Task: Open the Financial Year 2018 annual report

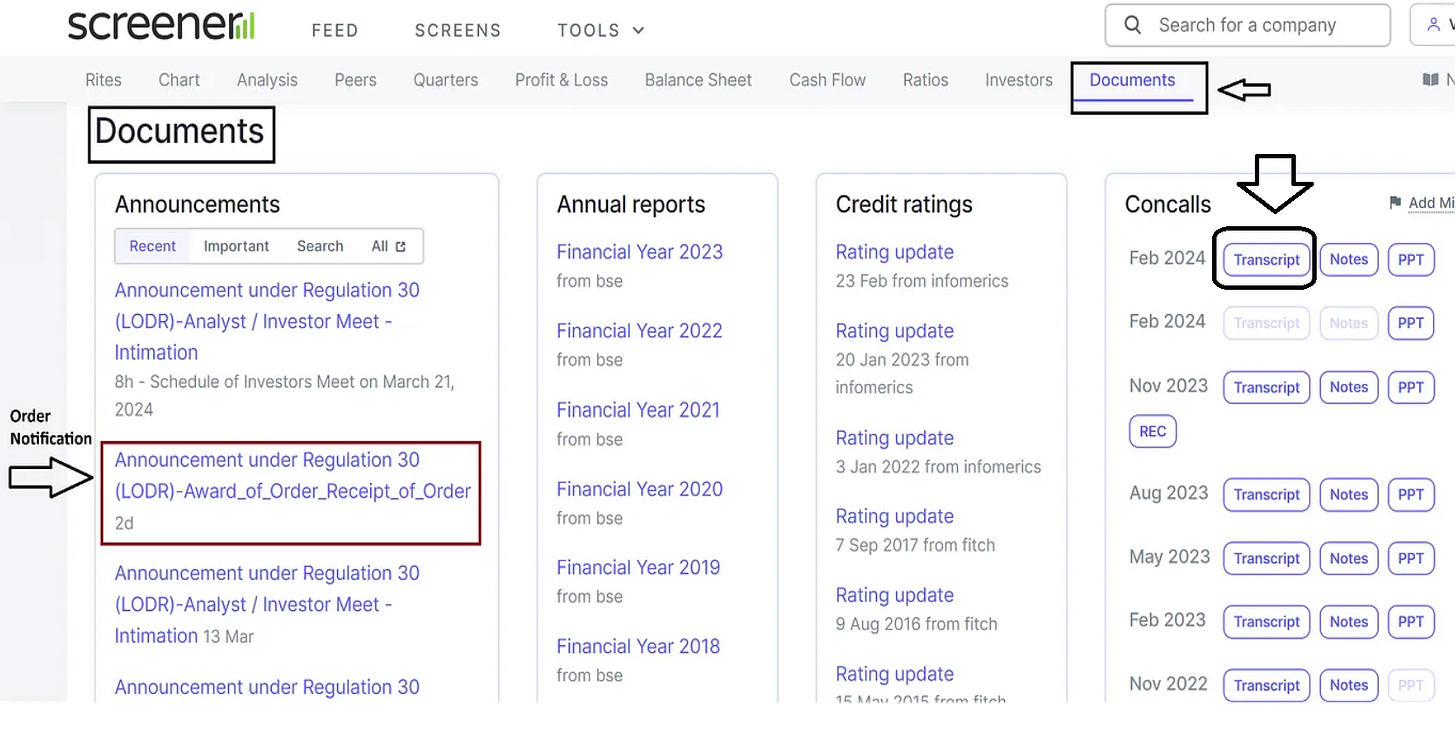Action: pos(638,646)
